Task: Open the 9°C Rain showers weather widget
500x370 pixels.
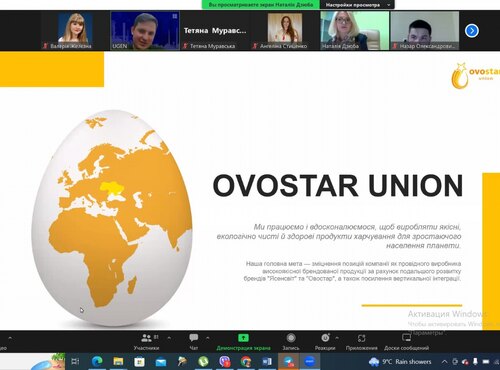Action: tap(400, 362)
